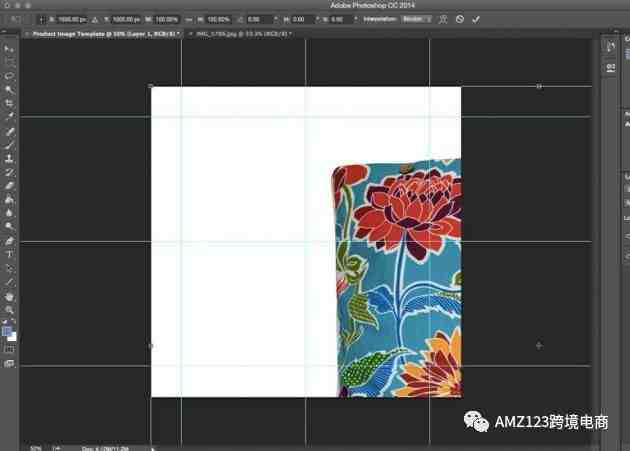Commit the transform with the checkmark
This screenshot has height=451, width=630.
tap(476, 19)
